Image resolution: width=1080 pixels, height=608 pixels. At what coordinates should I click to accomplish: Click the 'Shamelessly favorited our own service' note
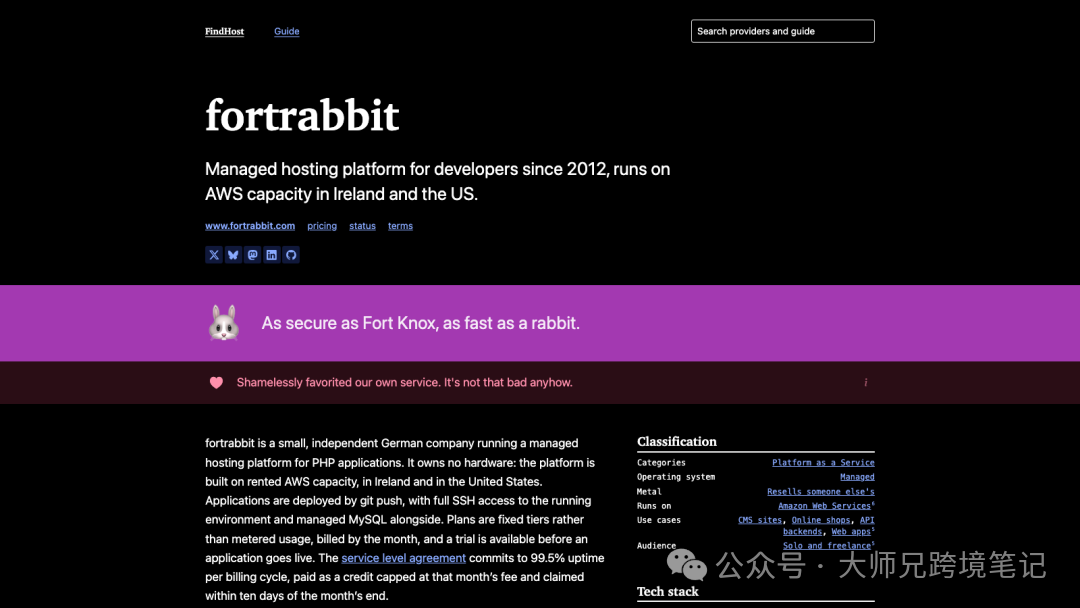coord(404,382)
